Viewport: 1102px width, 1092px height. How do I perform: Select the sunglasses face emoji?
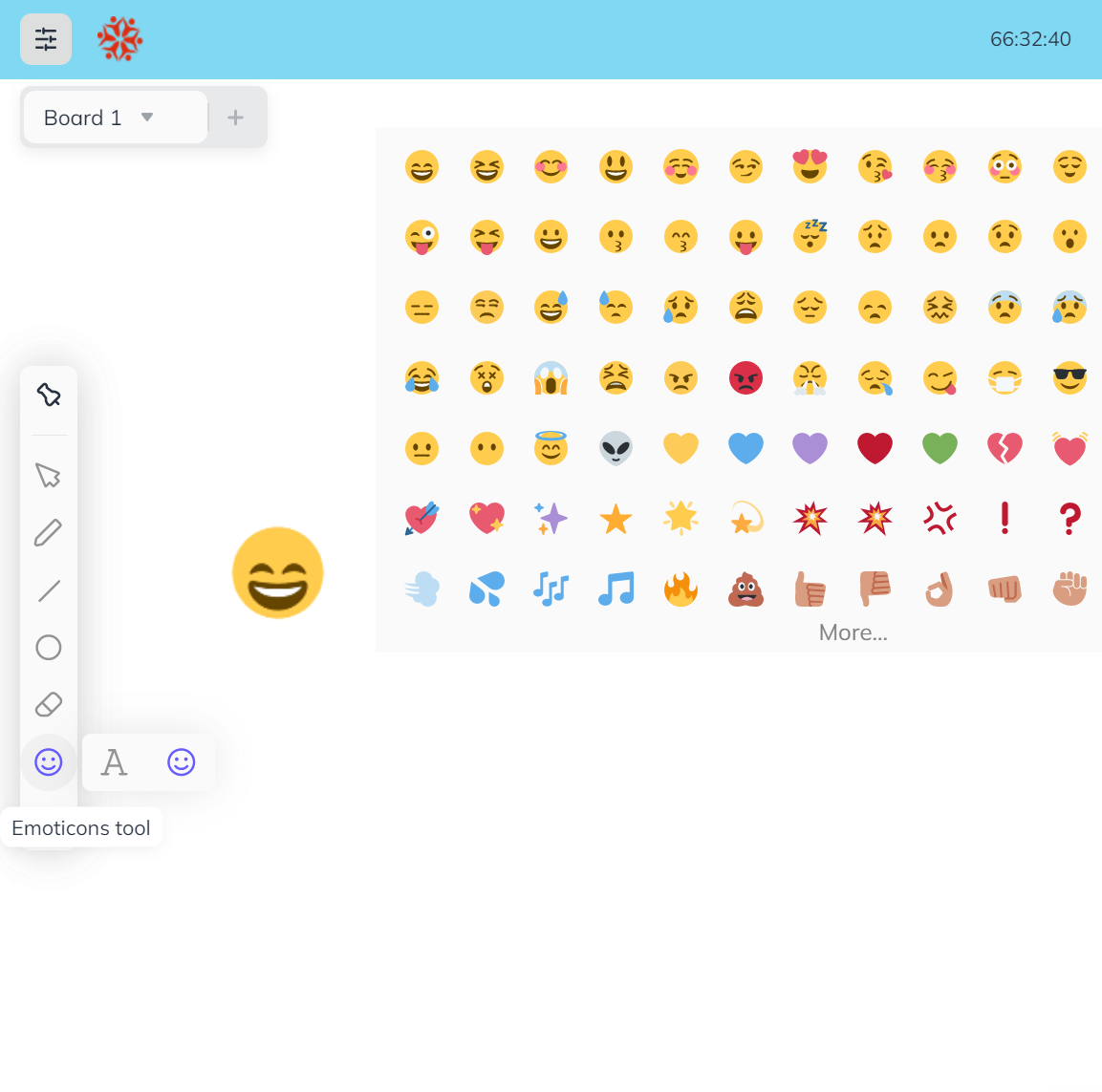1070,377
